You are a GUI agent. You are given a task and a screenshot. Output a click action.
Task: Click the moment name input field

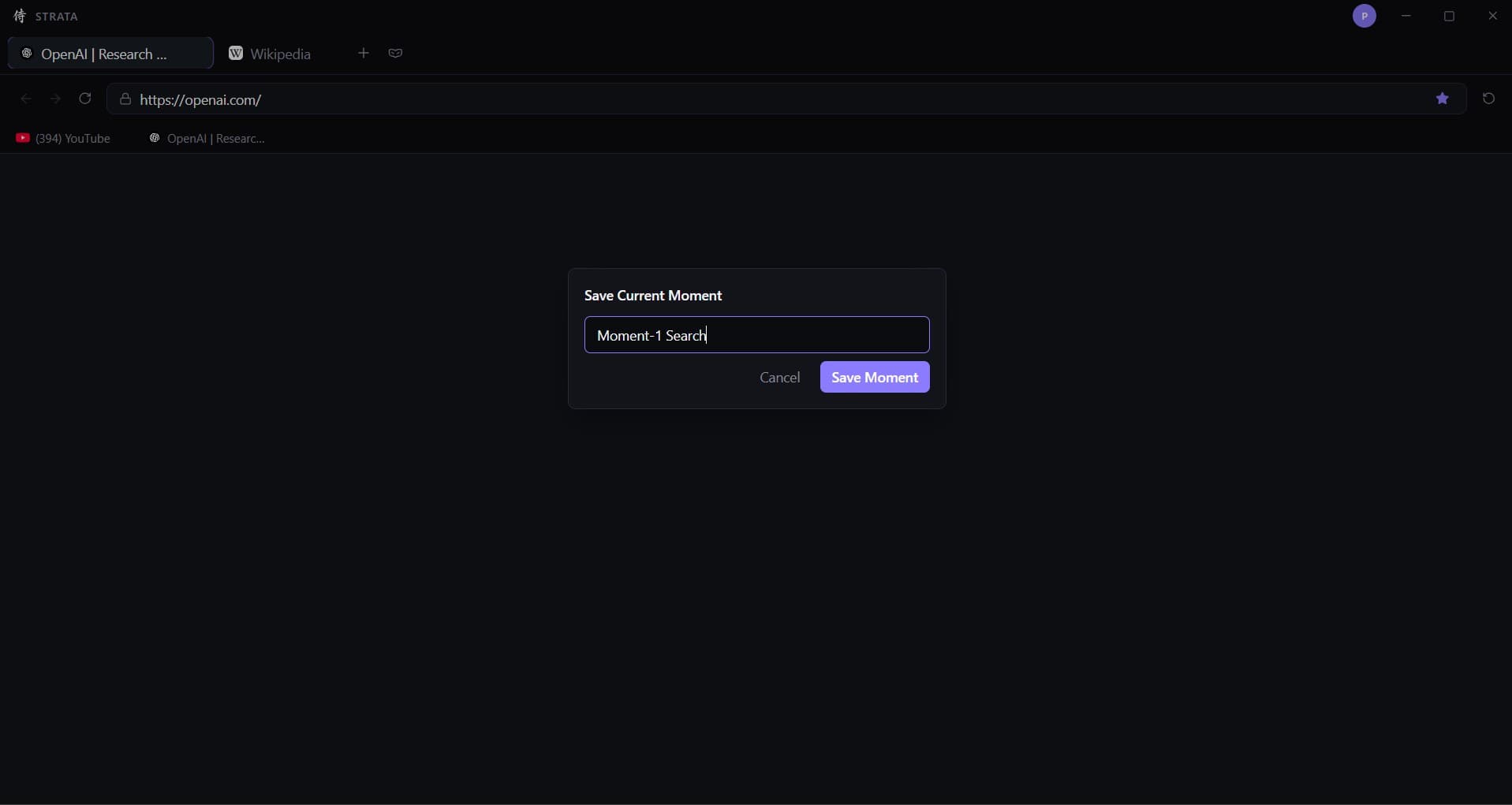point(756,335)
